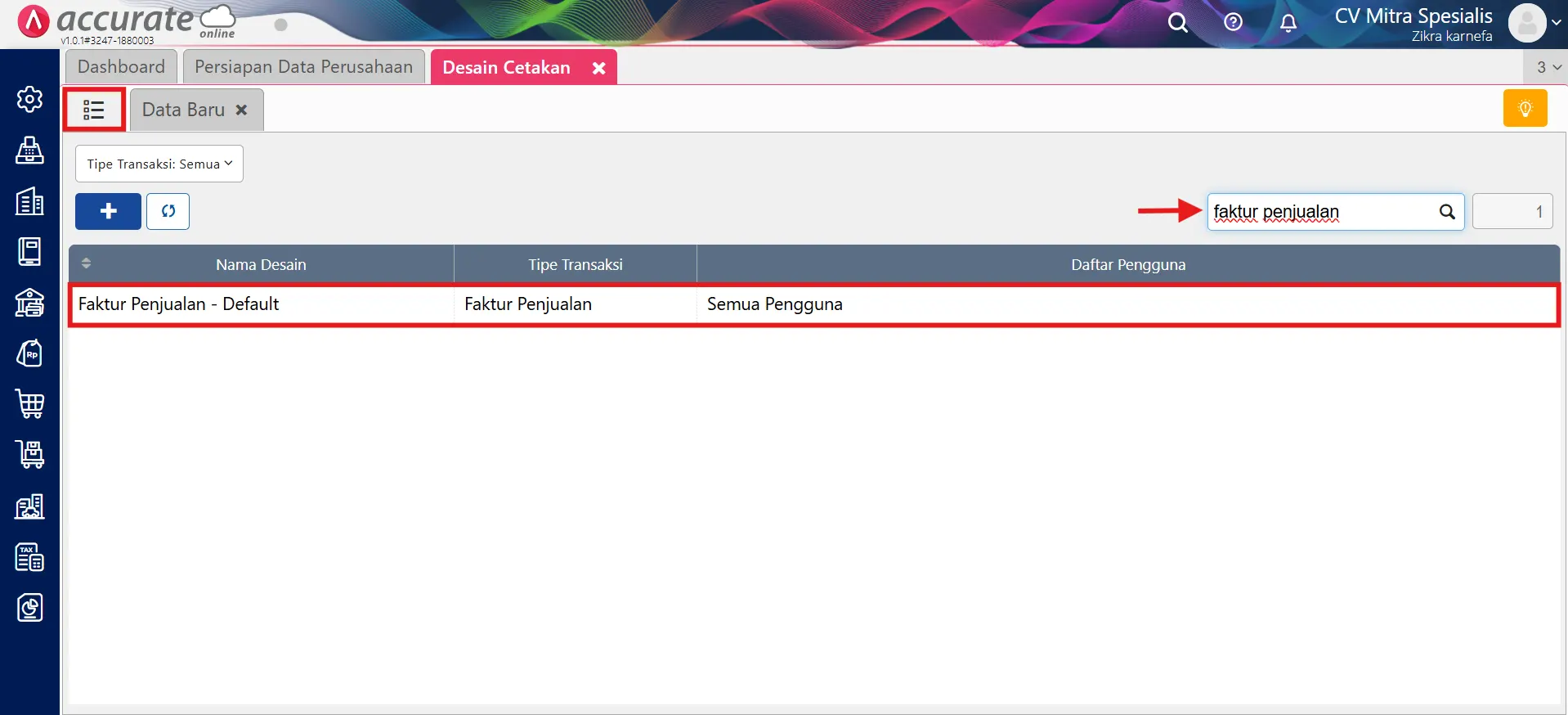Click the yellow lightbulb tips button

pyautogui.click(x=1525, y=109)
